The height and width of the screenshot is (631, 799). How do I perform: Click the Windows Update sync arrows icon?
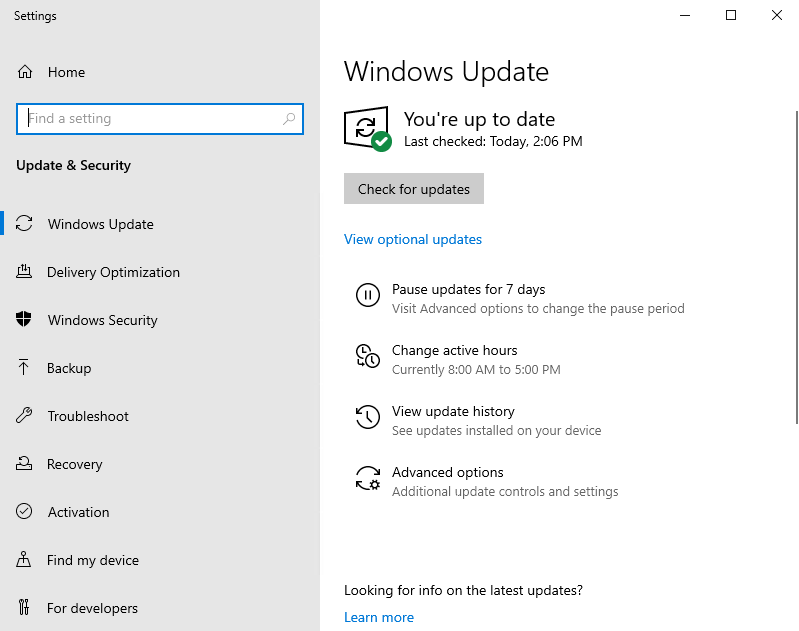click(24, 223)
